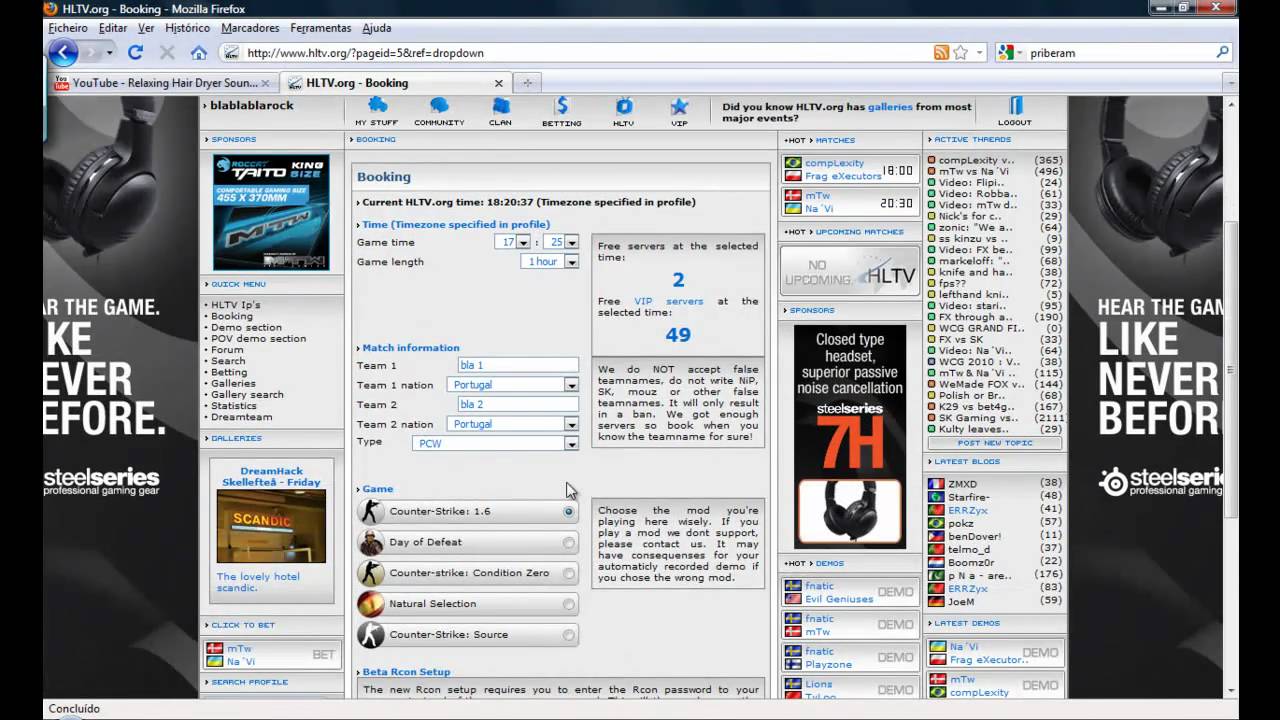Follow the VIP servers link
The image size is (1280, 720).
[x=668, y=301]
